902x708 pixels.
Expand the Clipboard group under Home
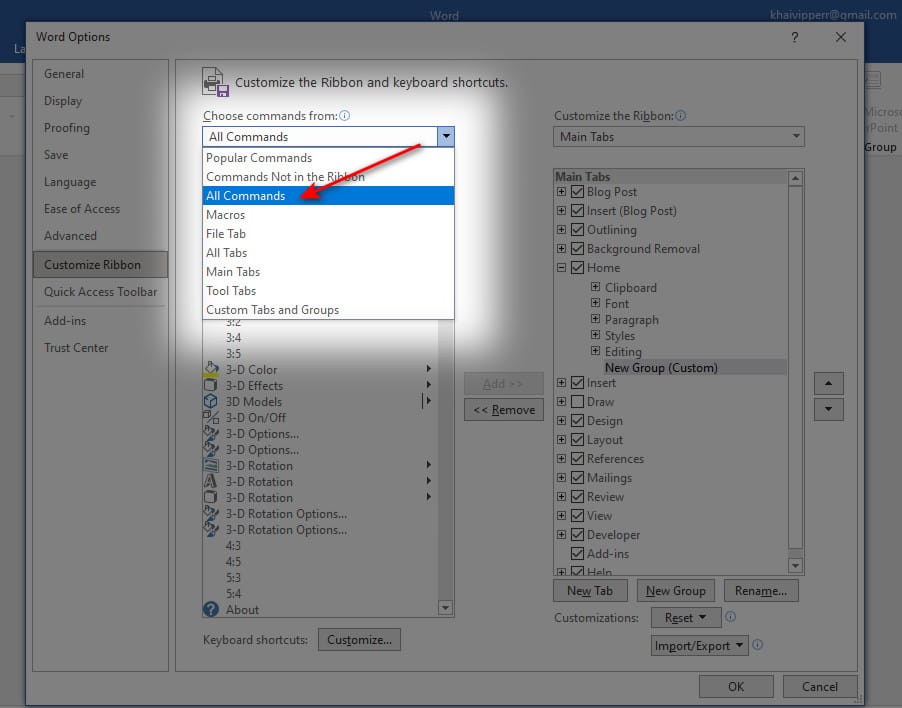(596, 288)
